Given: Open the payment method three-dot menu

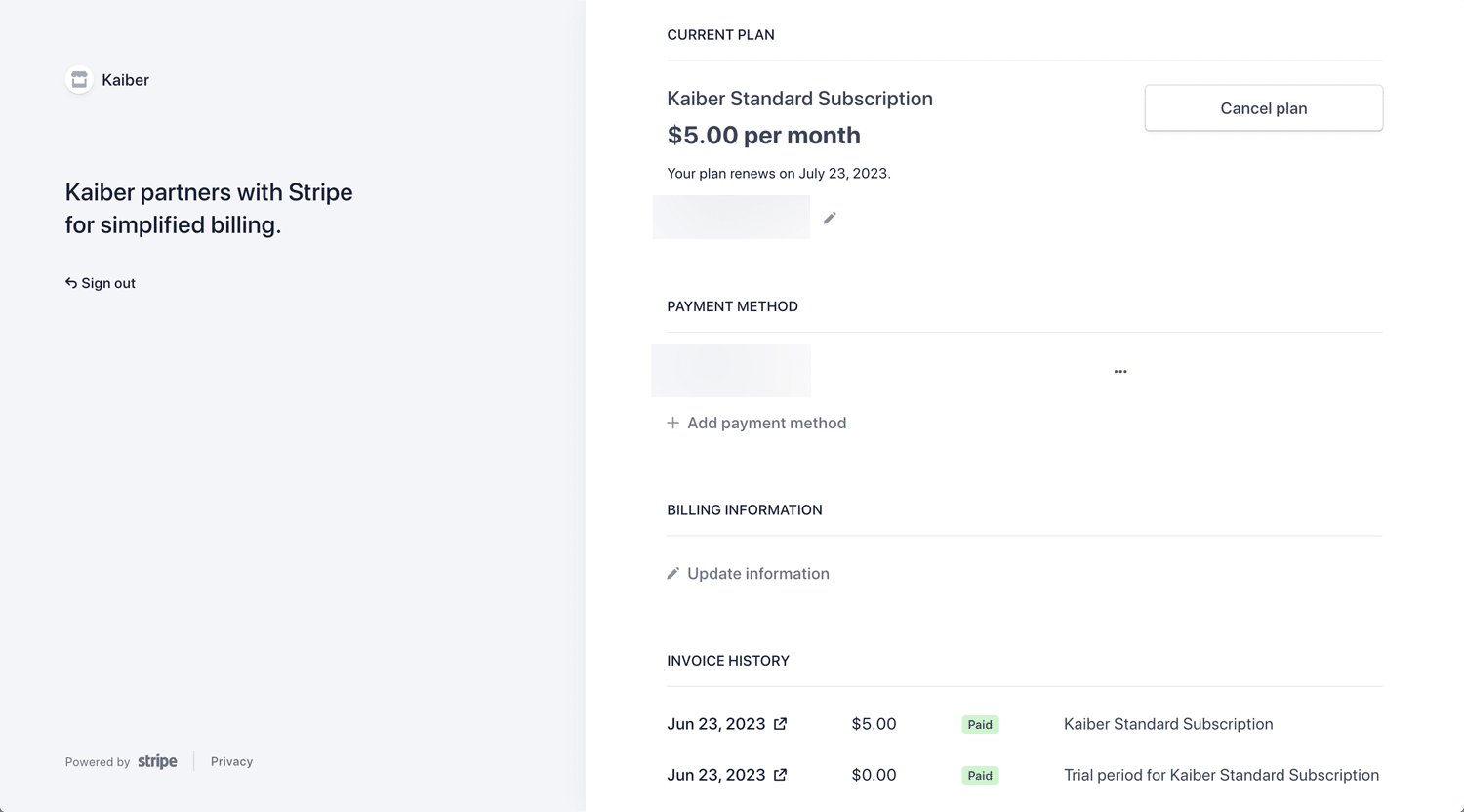Looking at the screenshot, I should pos(1120,372).
